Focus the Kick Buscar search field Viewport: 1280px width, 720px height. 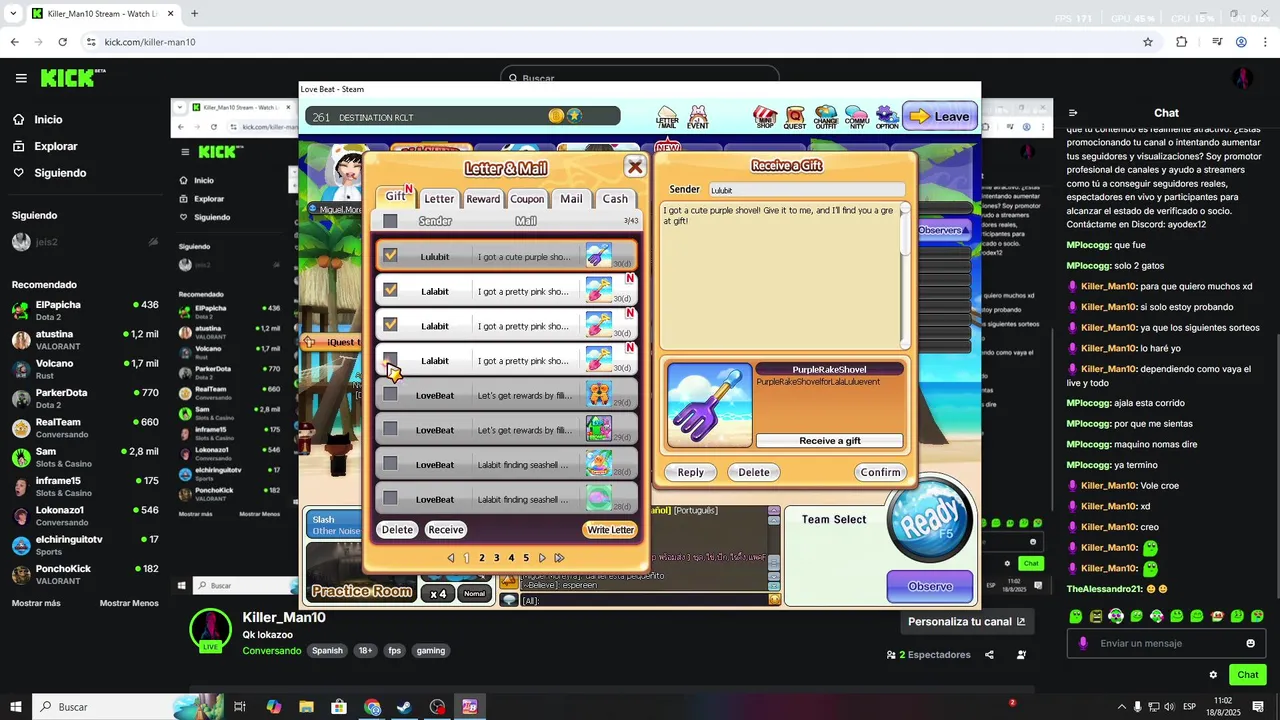pos(640,78)
